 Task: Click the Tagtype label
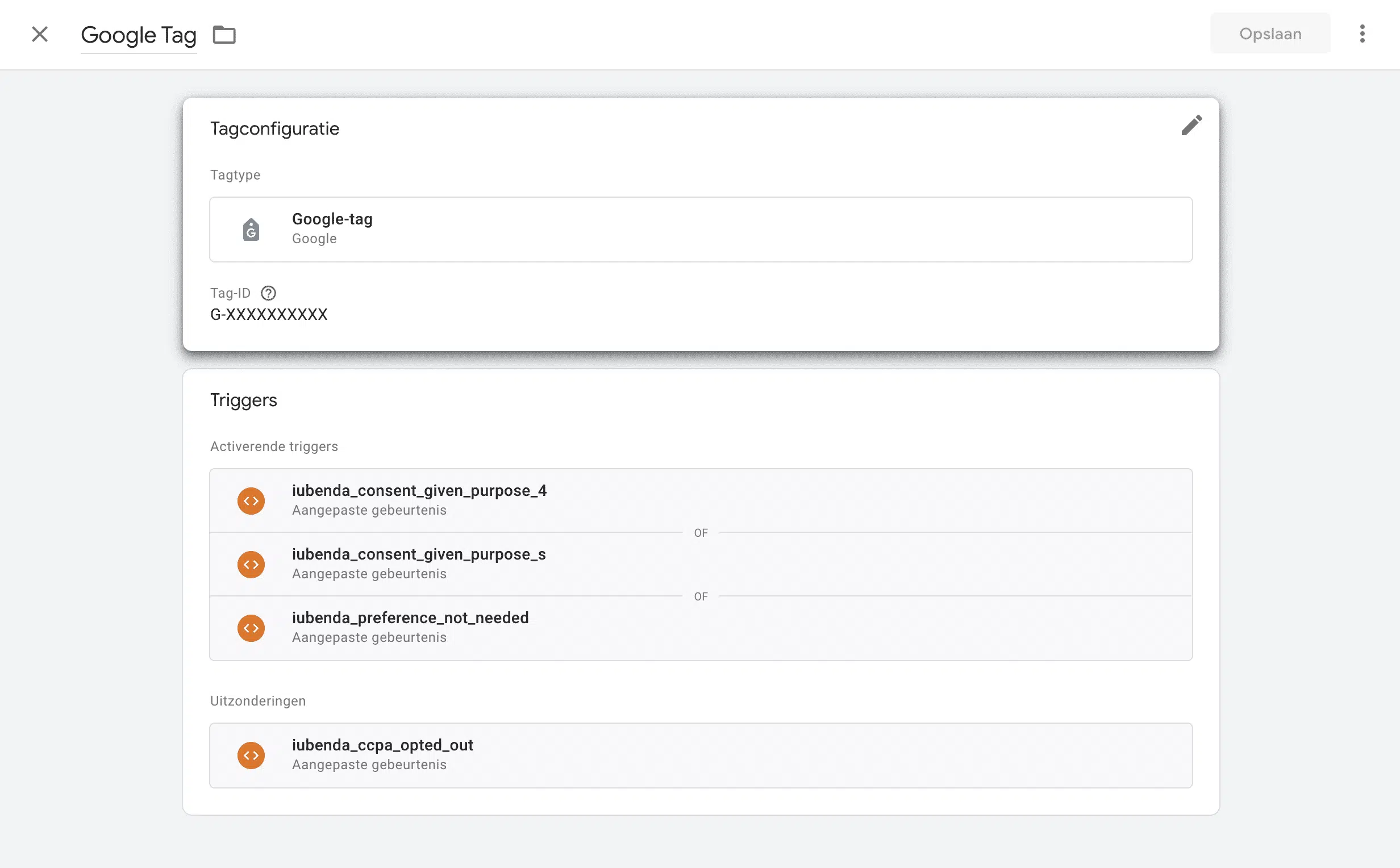(235, 174)
